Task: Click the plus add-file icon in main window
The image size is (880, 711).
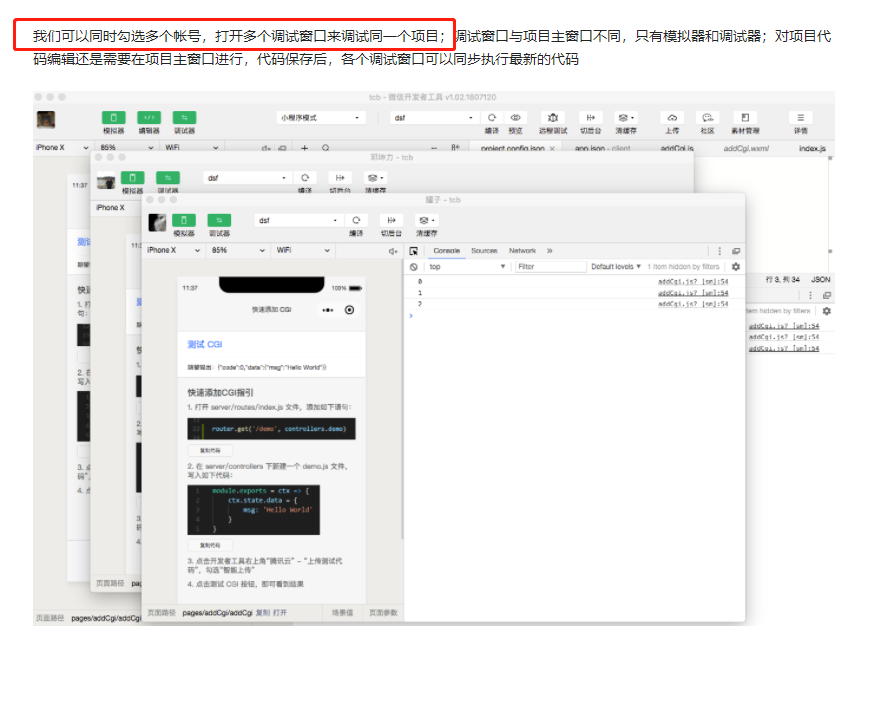Action: click(304, 148)
